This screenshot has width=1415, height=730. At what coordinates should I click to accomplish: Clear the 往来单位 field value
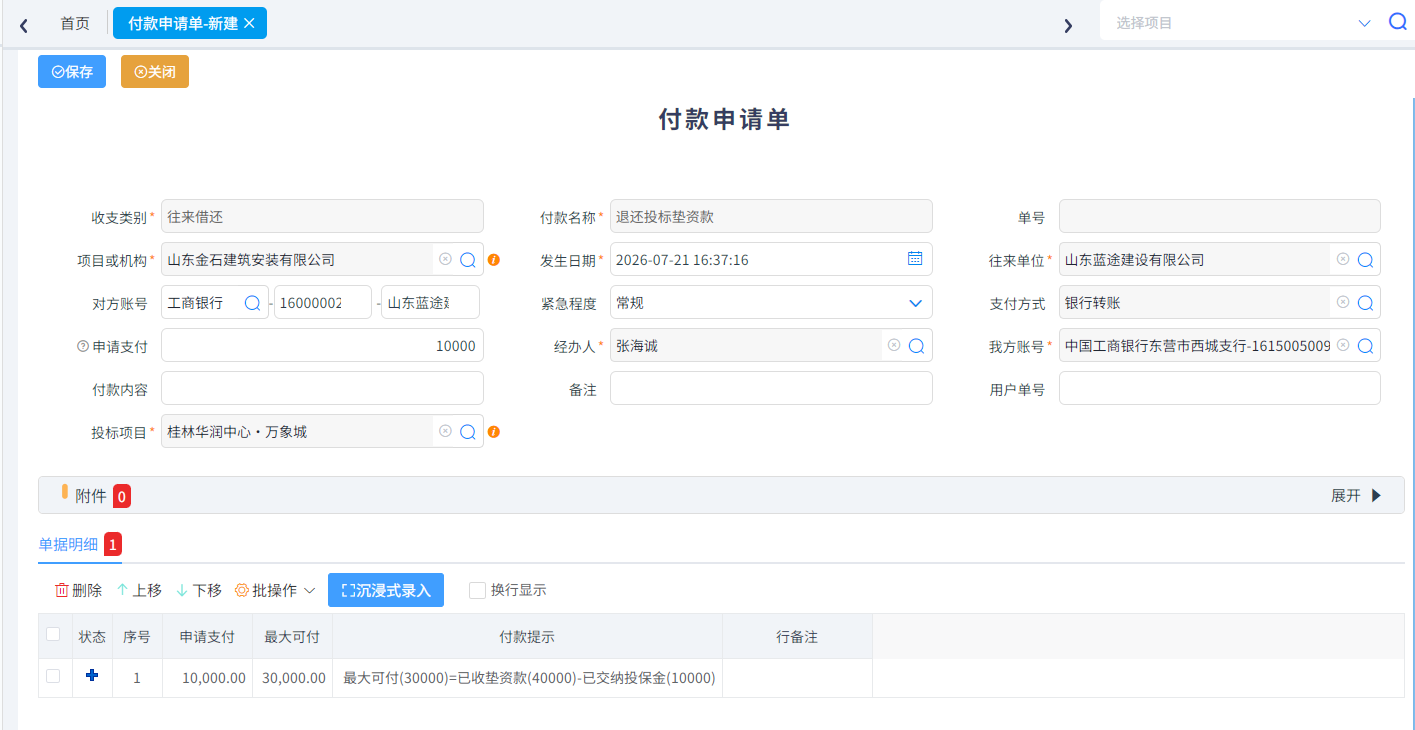[1343, 259]
